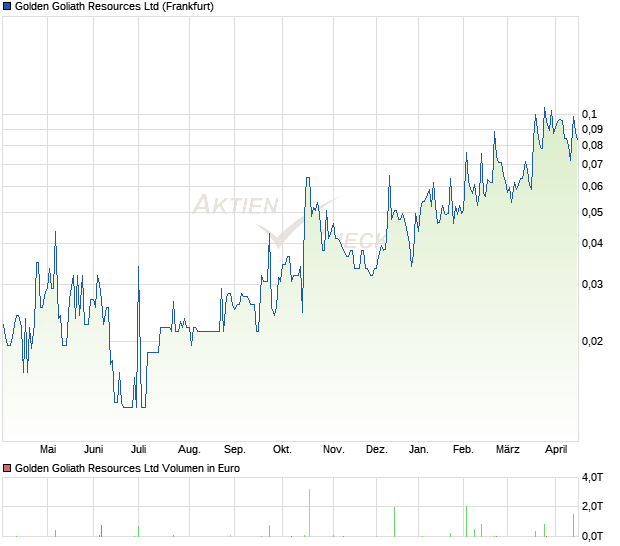This screenshot has width=620, height=546.
Task: Click the 0,0T volume axis label
Action: (592, 537)
